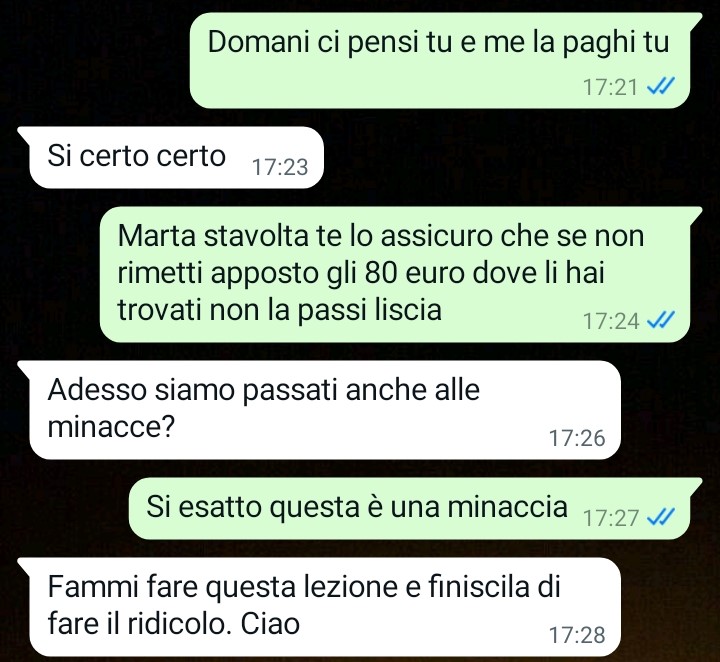Tap the word 'minacce?' in the white bubble
The image size is (720, 662).
[111, 427]
